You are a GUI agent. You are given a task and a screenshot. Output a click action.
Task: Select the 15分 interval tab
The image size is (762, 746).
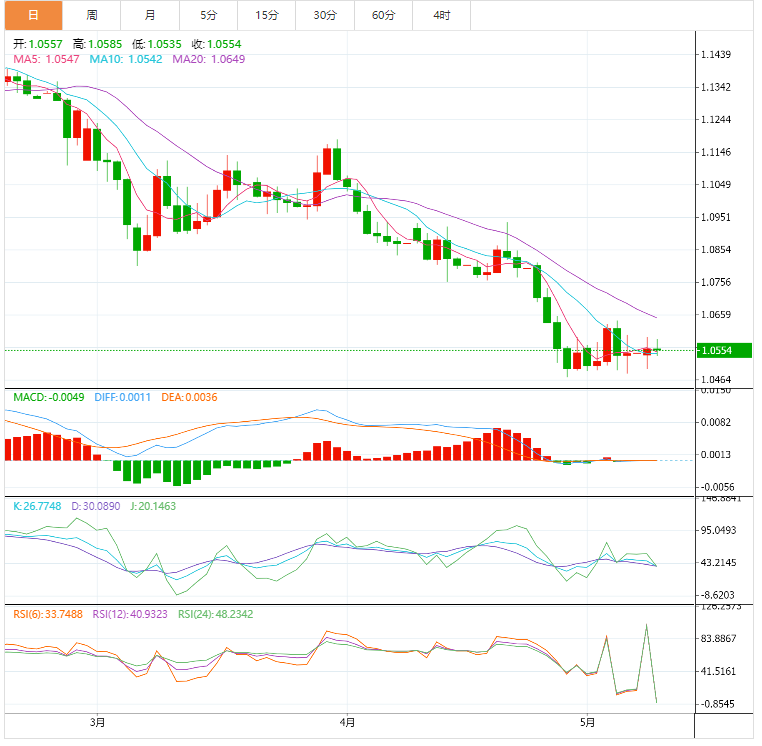[267, 15]
